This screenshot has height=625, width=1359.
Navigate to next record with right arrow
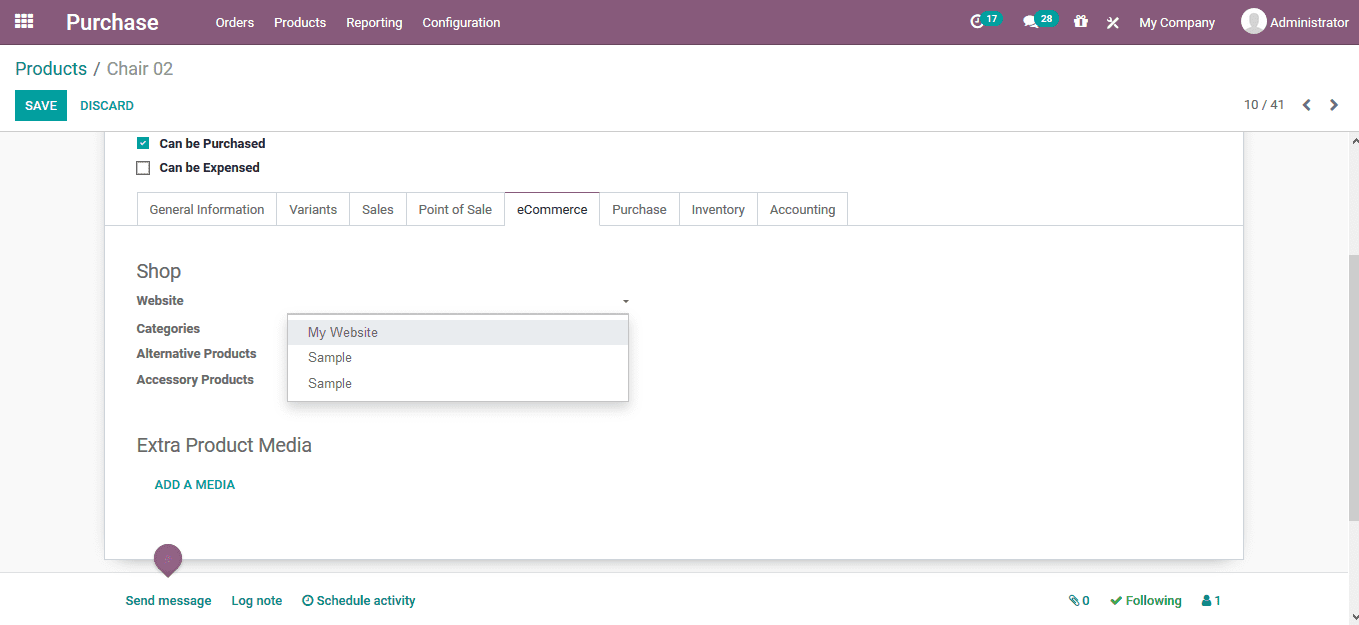pos(1334,104)
